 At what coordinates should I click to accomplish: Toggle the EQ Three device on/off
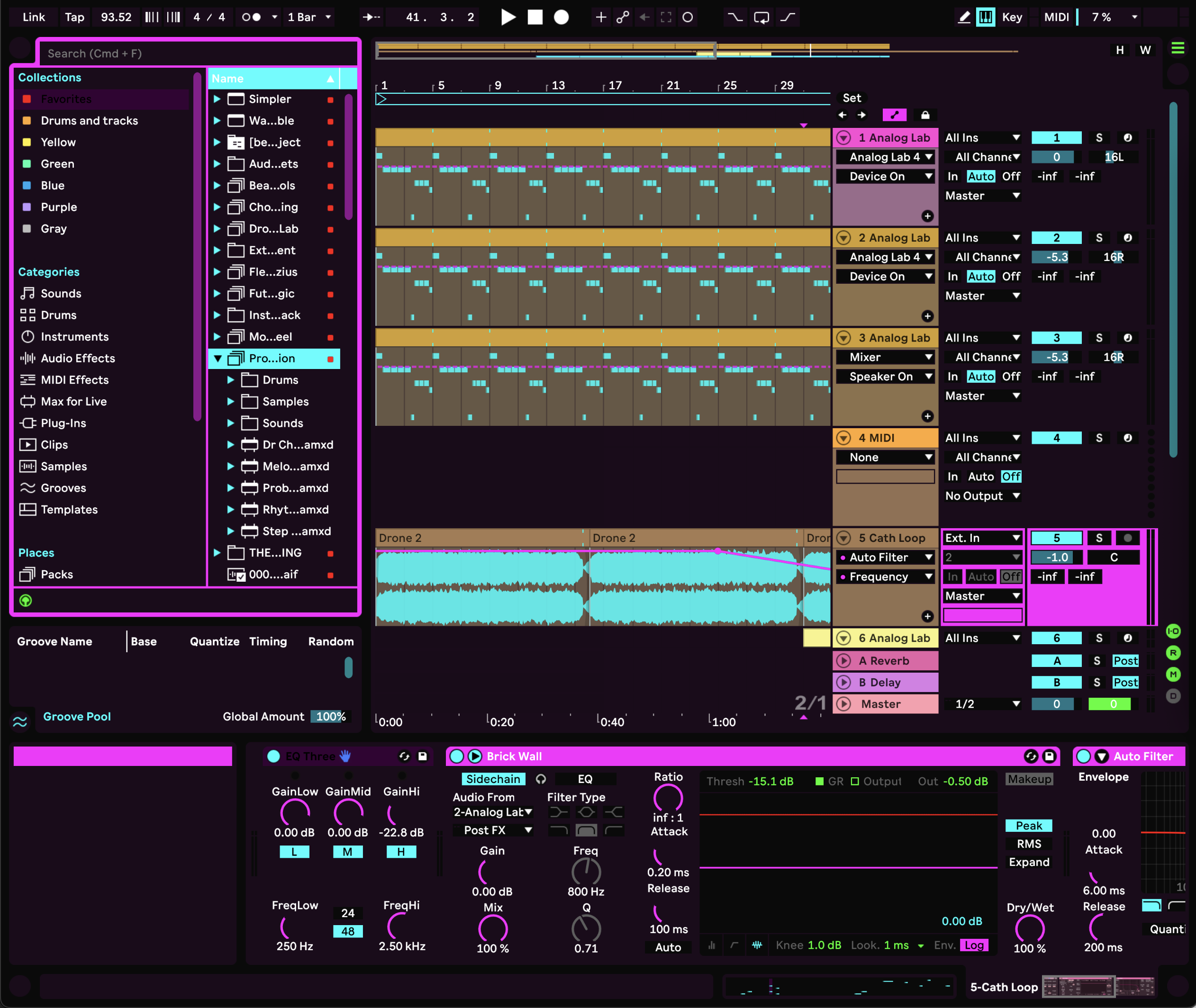[273, 756]
